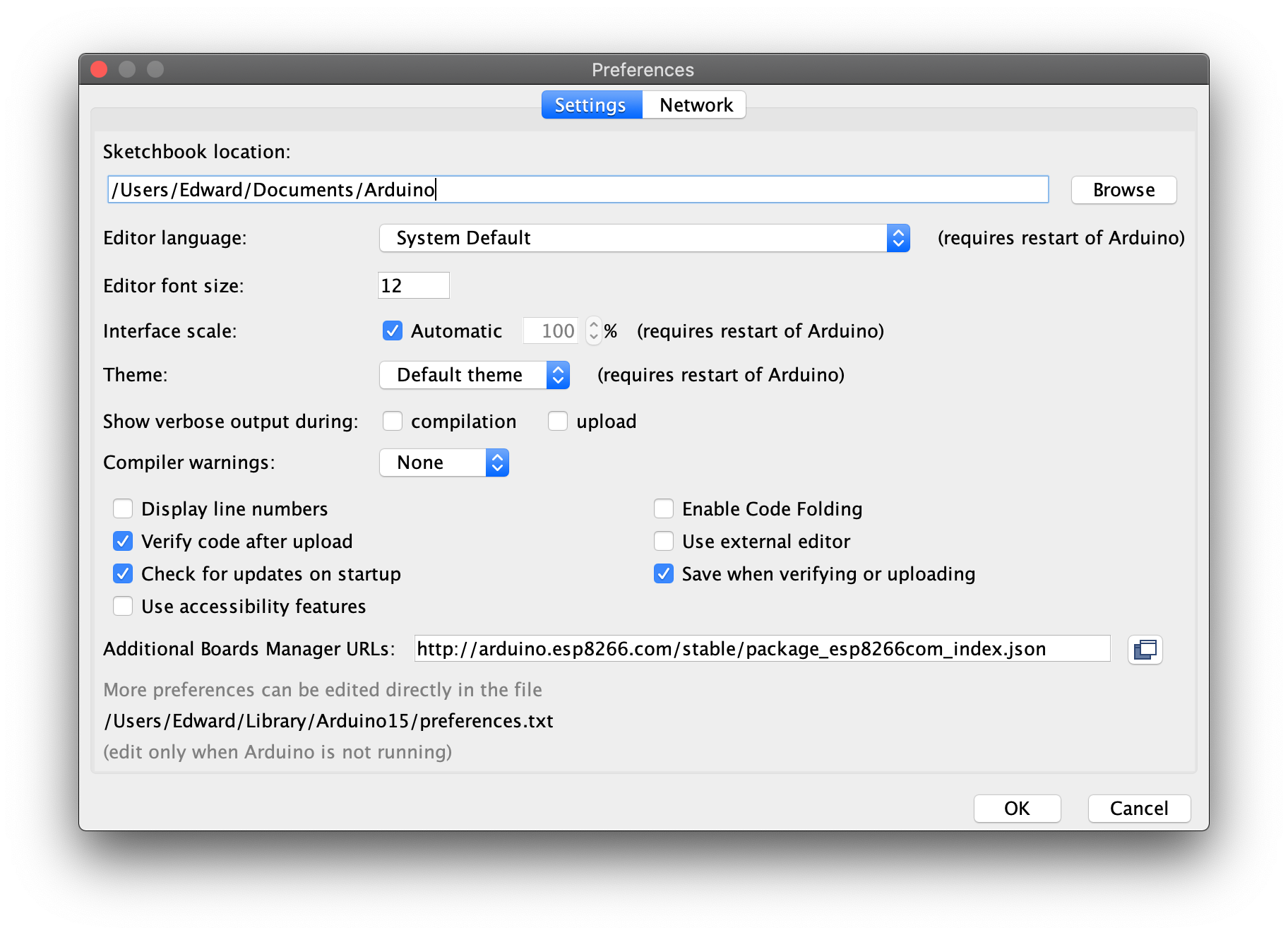Toggle Check for updates on startup
This screenshot has width=1288, height=935.
[x=123, y=573]
